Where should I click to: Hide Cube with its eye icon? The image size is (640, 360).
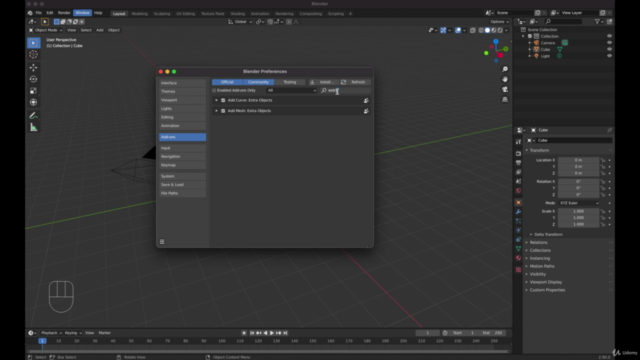click(609, 49)
